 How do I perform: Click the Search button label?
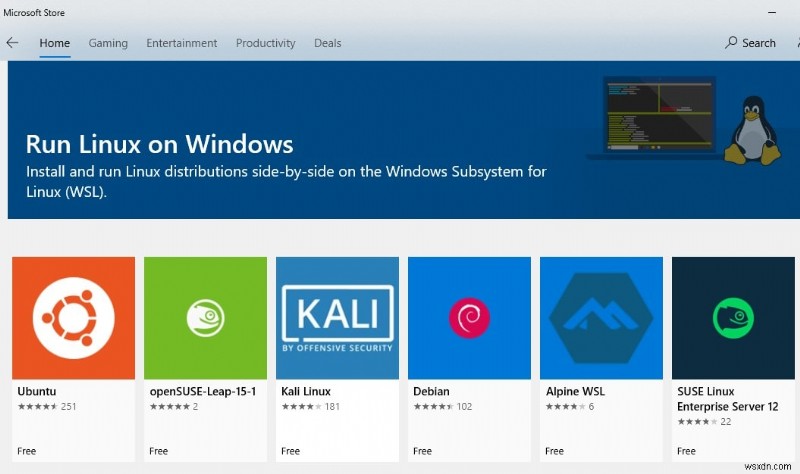[x=759, y=43]
